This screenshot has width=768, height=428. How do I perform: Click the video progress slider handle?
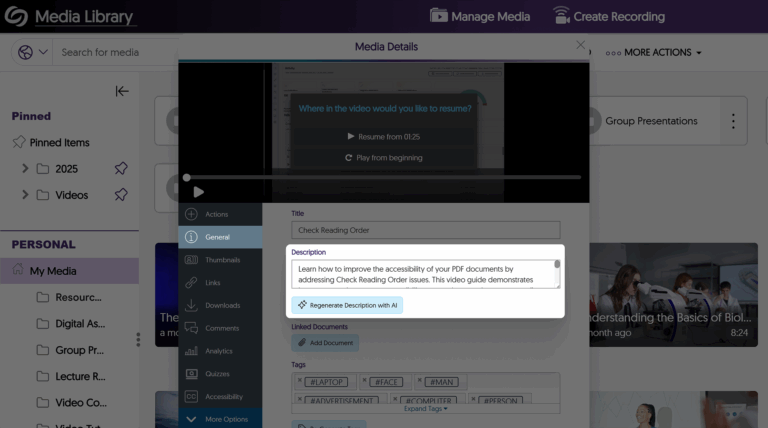[x=187, y=178]
